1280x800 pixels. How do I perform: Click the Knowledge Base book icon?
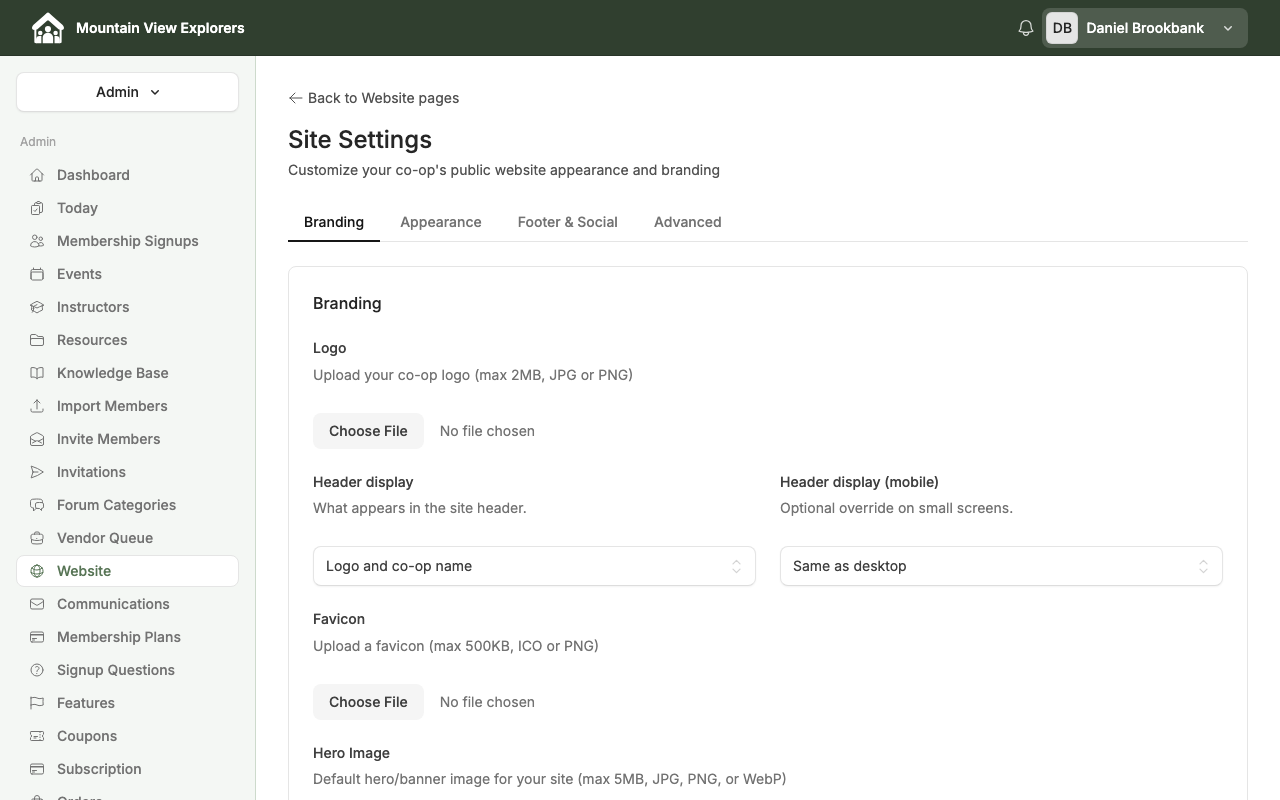[x=37, y=373]
